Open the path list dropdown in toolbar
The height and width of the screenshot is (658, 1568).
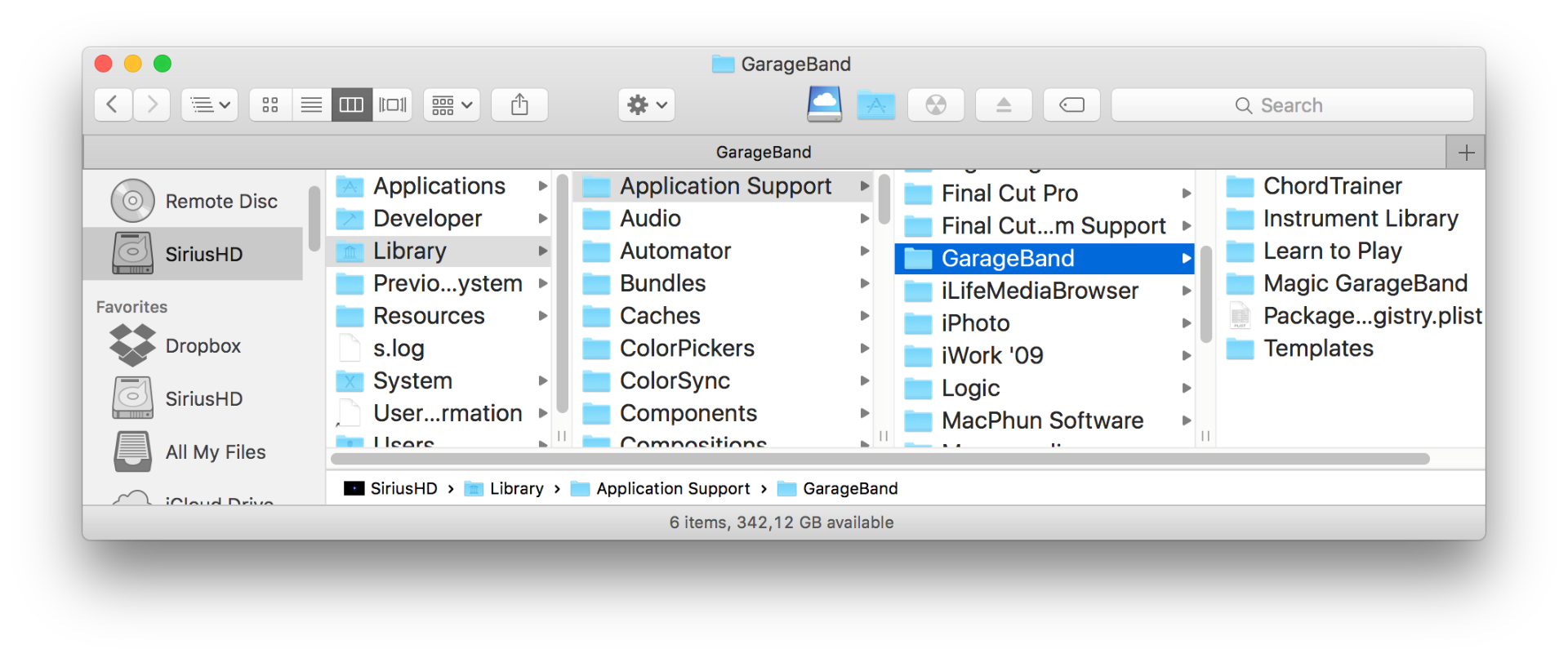point(210,104)
